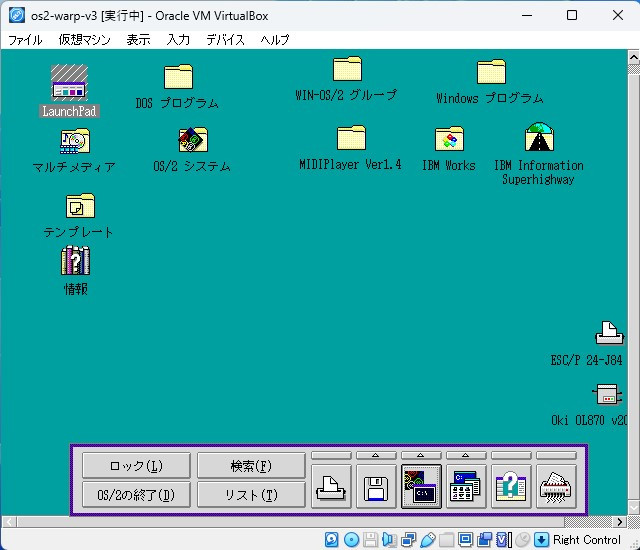The image size is (640, 550).
Task: Click the horizontal scrollbar left arrow
Action: pos(9,522)
